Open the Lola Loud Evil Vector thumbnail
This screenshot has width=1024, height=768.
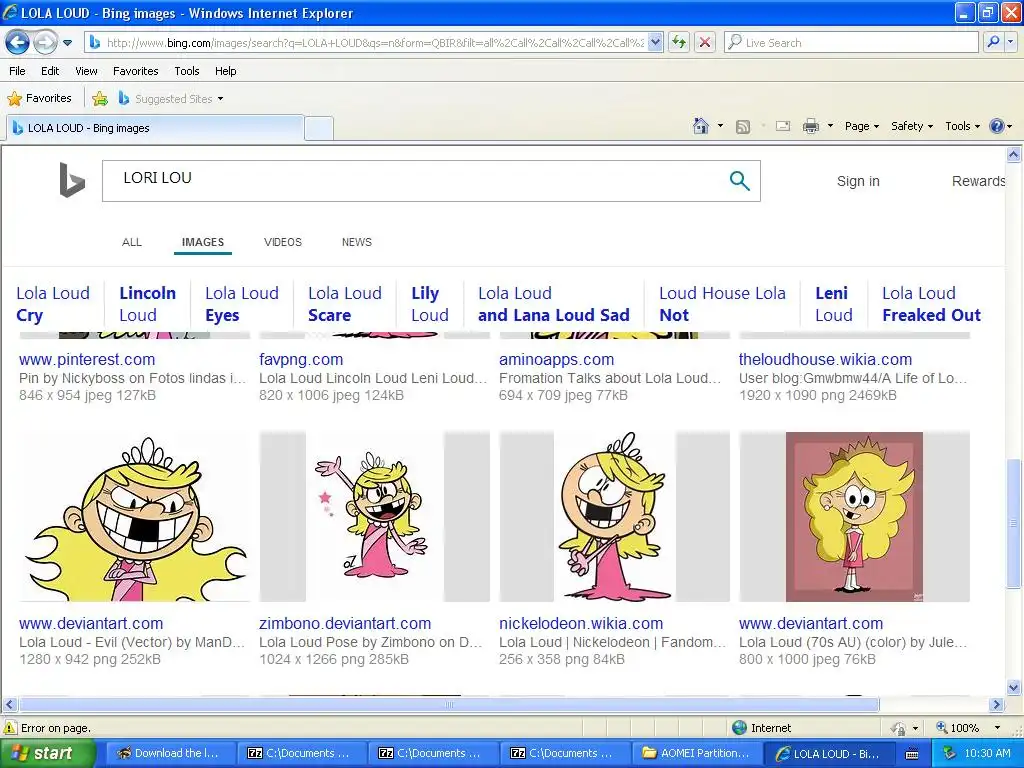point(135,517)
